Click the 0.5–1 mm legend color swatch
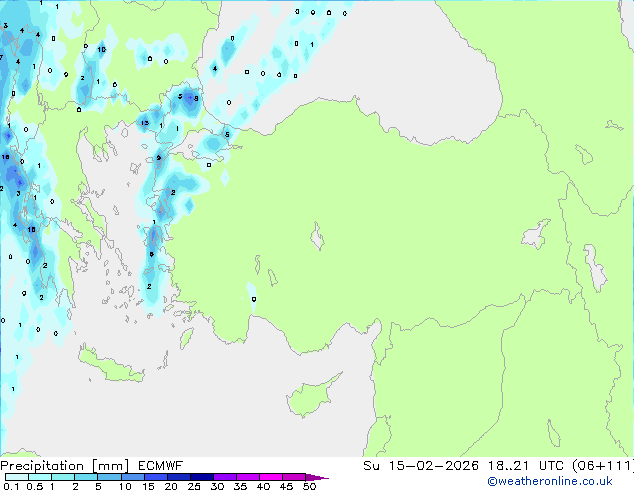 [40, 477]
